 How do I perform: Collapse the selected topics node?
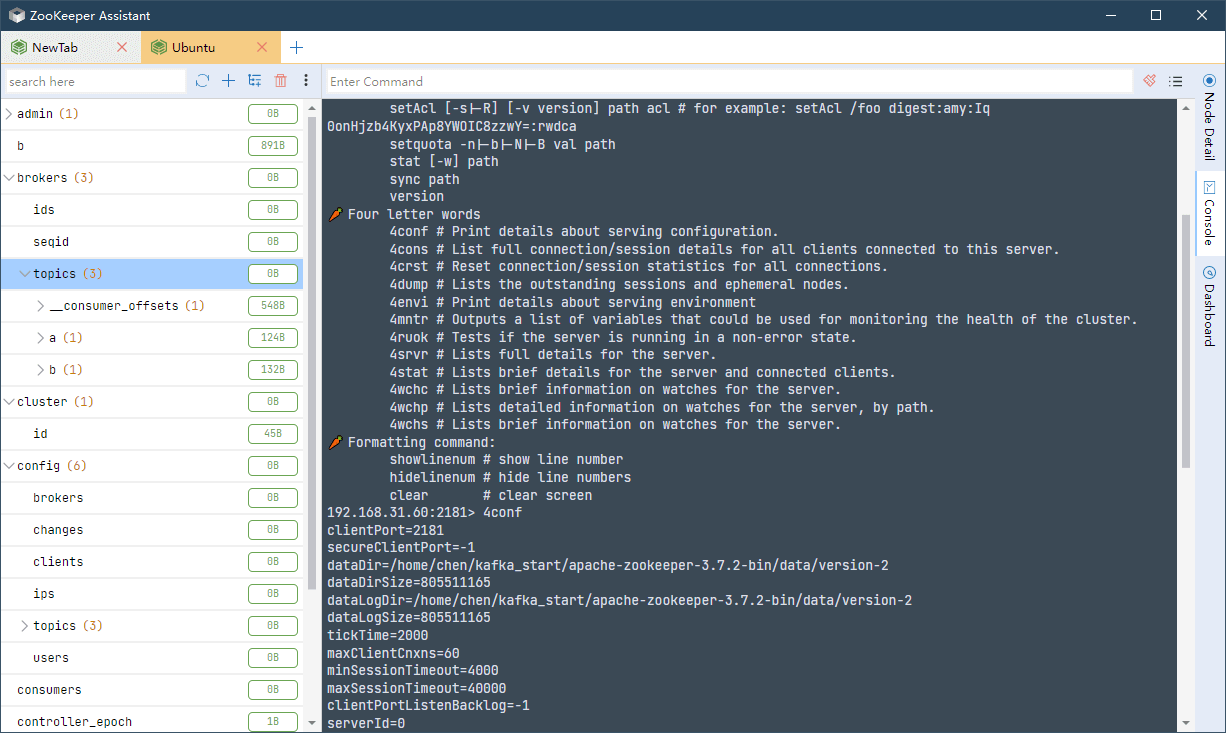coord(24,274)
